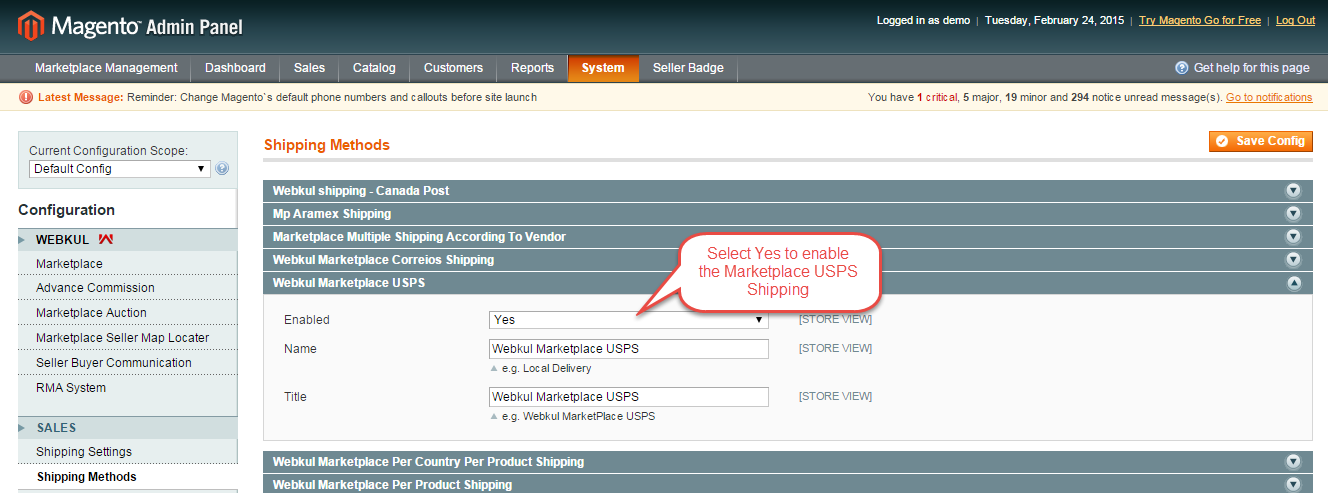
Task: Open Marketplace in sidebar
Action: click(128, 263)
